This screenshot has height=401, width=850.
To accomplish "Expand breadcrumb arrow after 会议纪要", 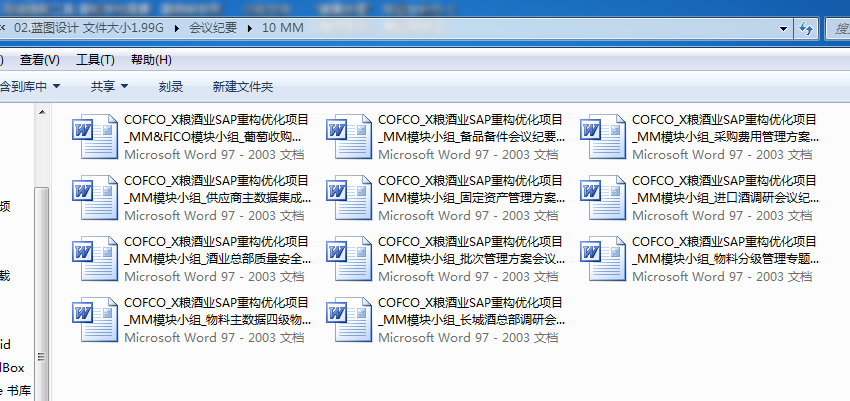I will point(250,28).
